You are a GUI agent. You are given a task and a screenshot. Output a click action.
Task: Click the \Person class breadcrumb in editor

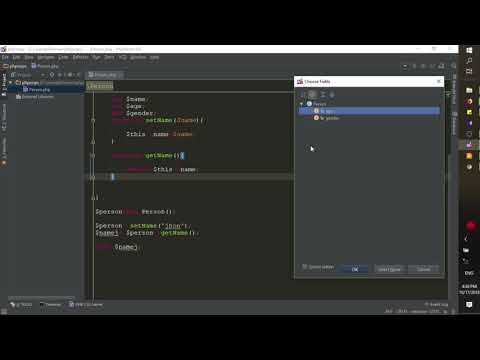click(100, 86)
